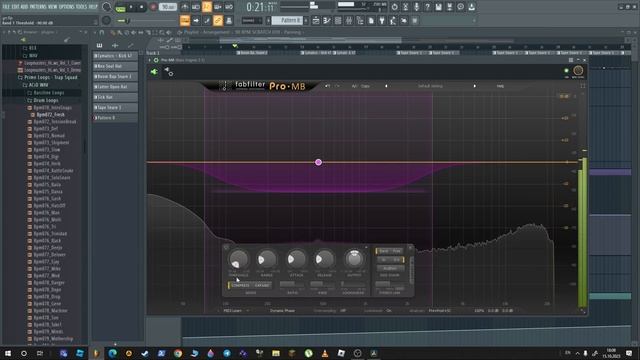The height and width of the screenshot is (360, 640).
Task: Open the MIDI Learn dropdown in Pro-MB
Action: click(x=236, y=311)
